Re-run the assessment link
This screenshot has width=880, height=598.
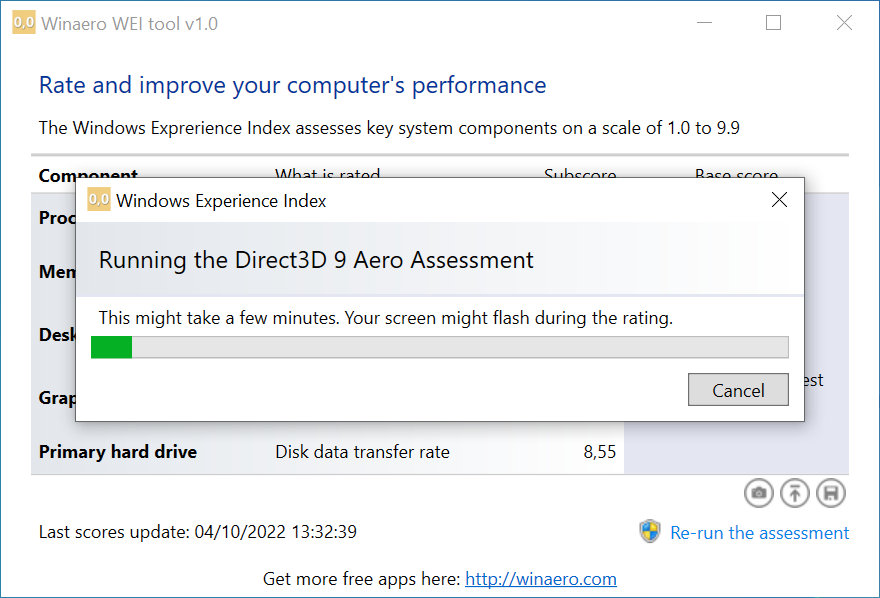point(759,532)
